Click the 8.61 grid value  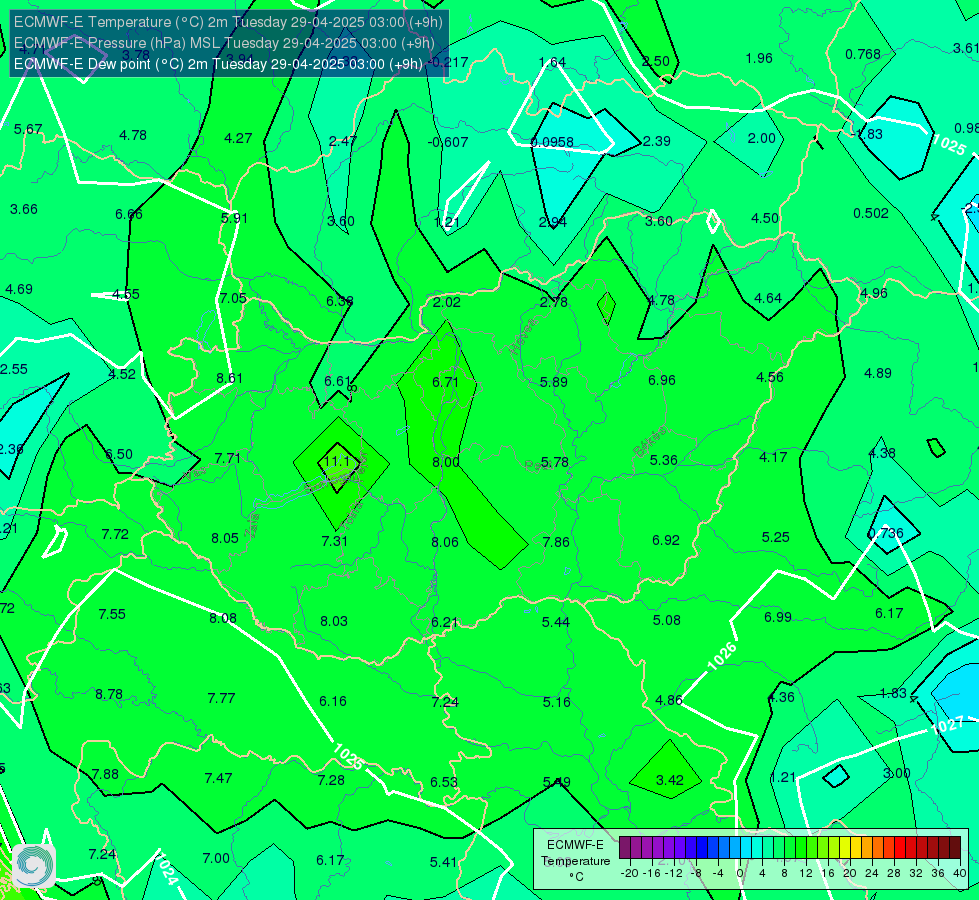(229, 378)
